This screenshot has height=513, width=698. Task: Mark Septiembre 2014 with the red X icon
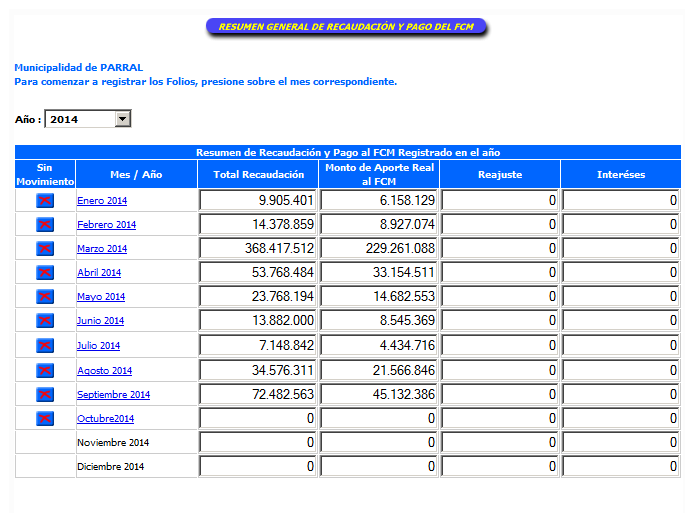(x=45, y=395)
